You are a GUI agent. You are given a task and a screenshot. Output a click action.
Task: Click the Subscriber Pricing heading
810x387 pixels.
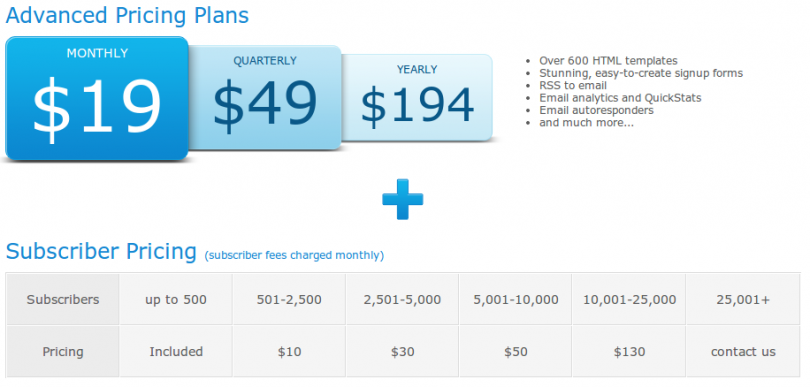point(101,251)
